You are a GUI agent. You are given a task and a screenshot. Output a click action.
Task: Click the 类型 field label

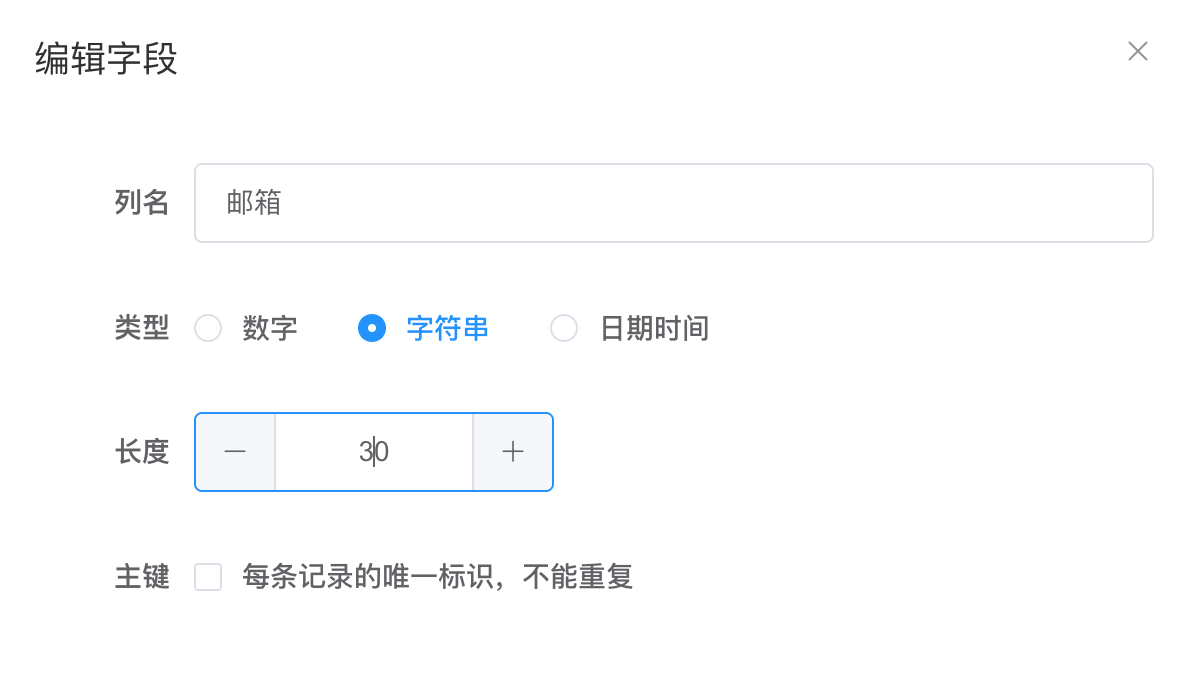[x=142, y=328]
